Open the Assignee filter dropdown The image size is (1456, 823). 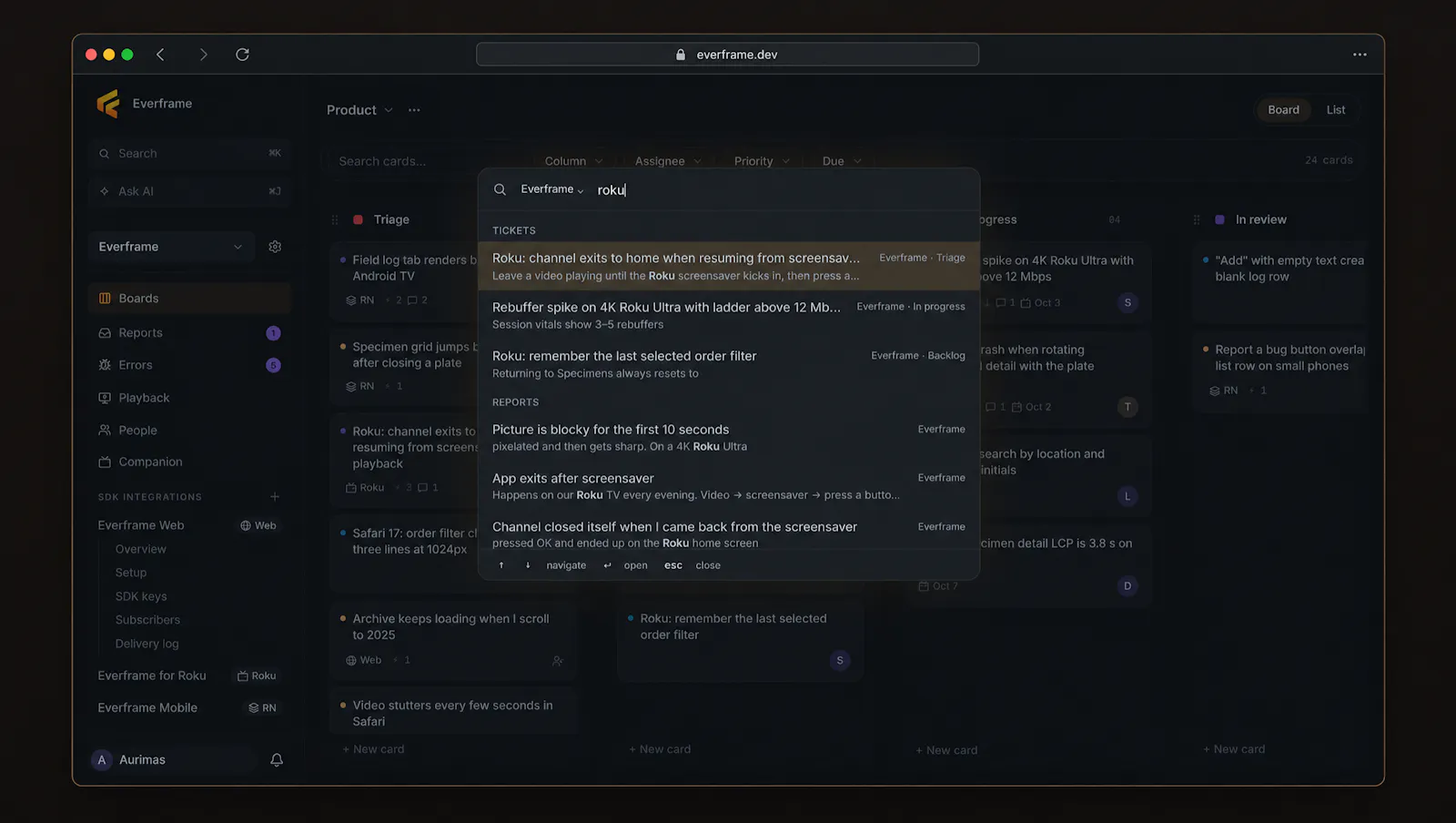click(668, 161)
